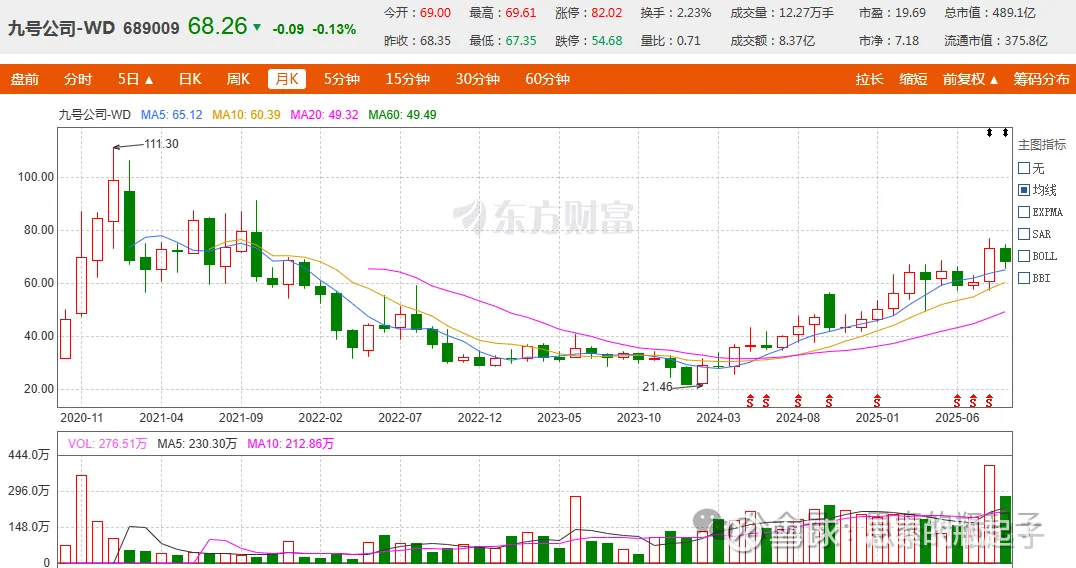Click the 成交量 12.27万手 value
Image resolution: width=1076 pixels, height=568 pixels.
point(806,13)
